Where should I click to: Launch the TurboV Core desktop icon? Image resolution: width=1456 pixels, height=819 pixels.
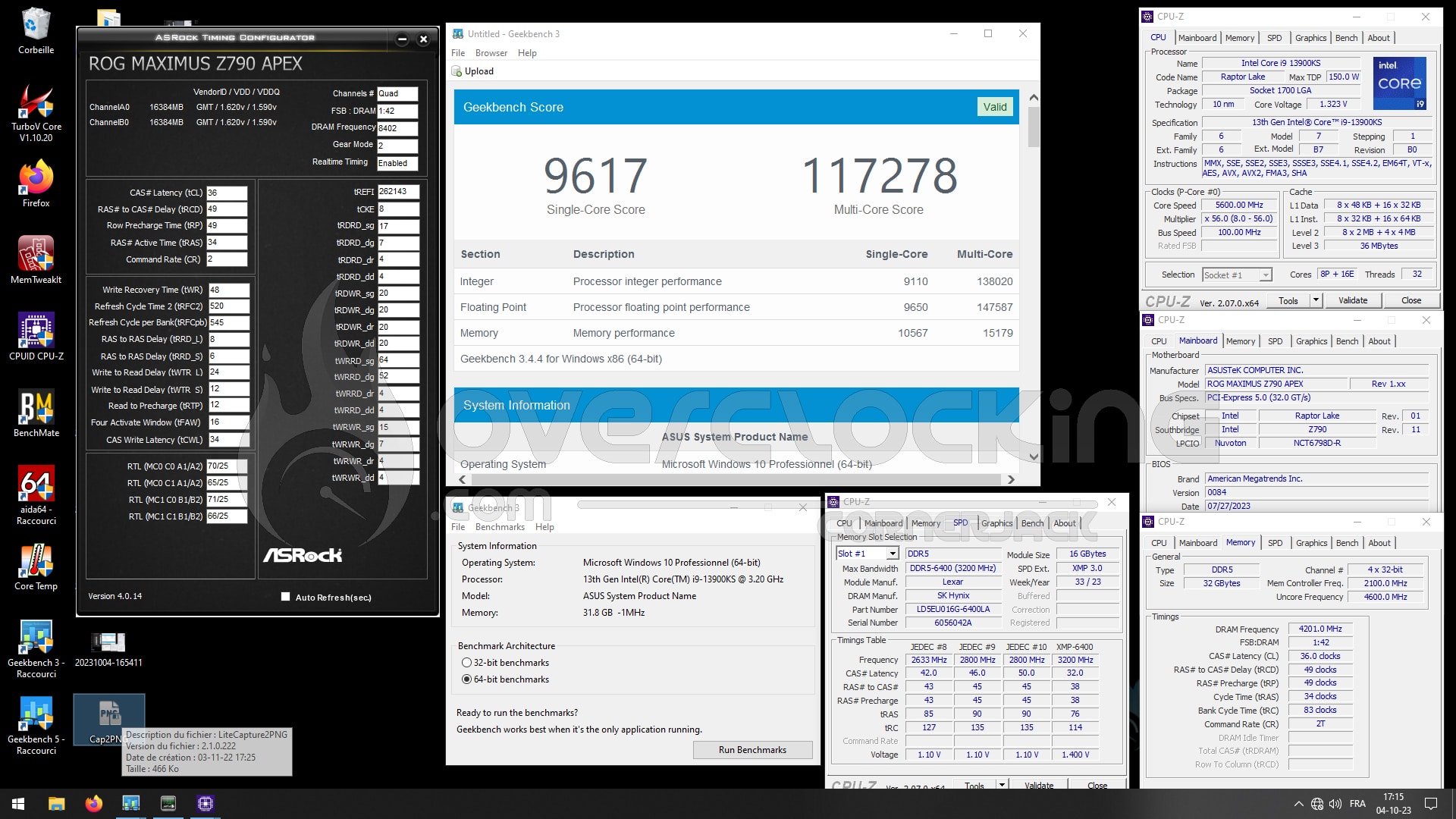tap(36, 112)
